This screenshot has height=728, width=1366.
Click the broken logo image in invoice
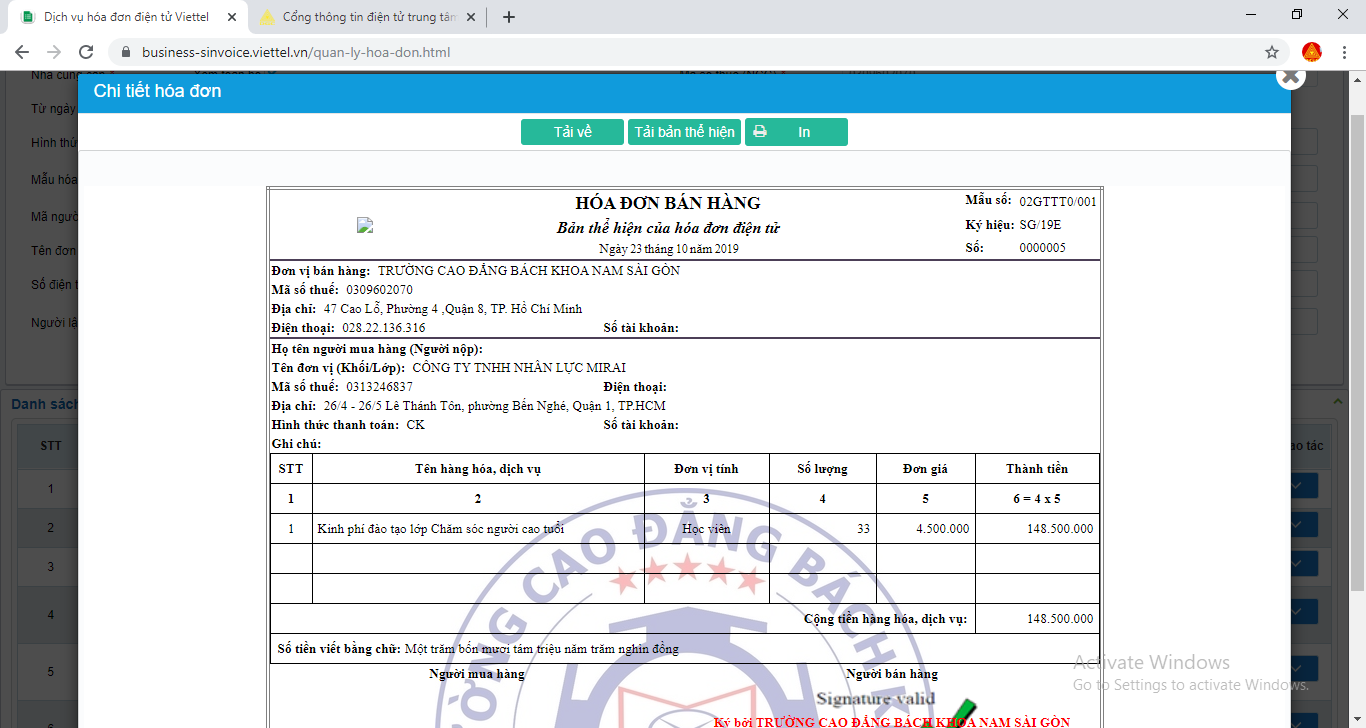pyautogui.click(x=365, y=226)
